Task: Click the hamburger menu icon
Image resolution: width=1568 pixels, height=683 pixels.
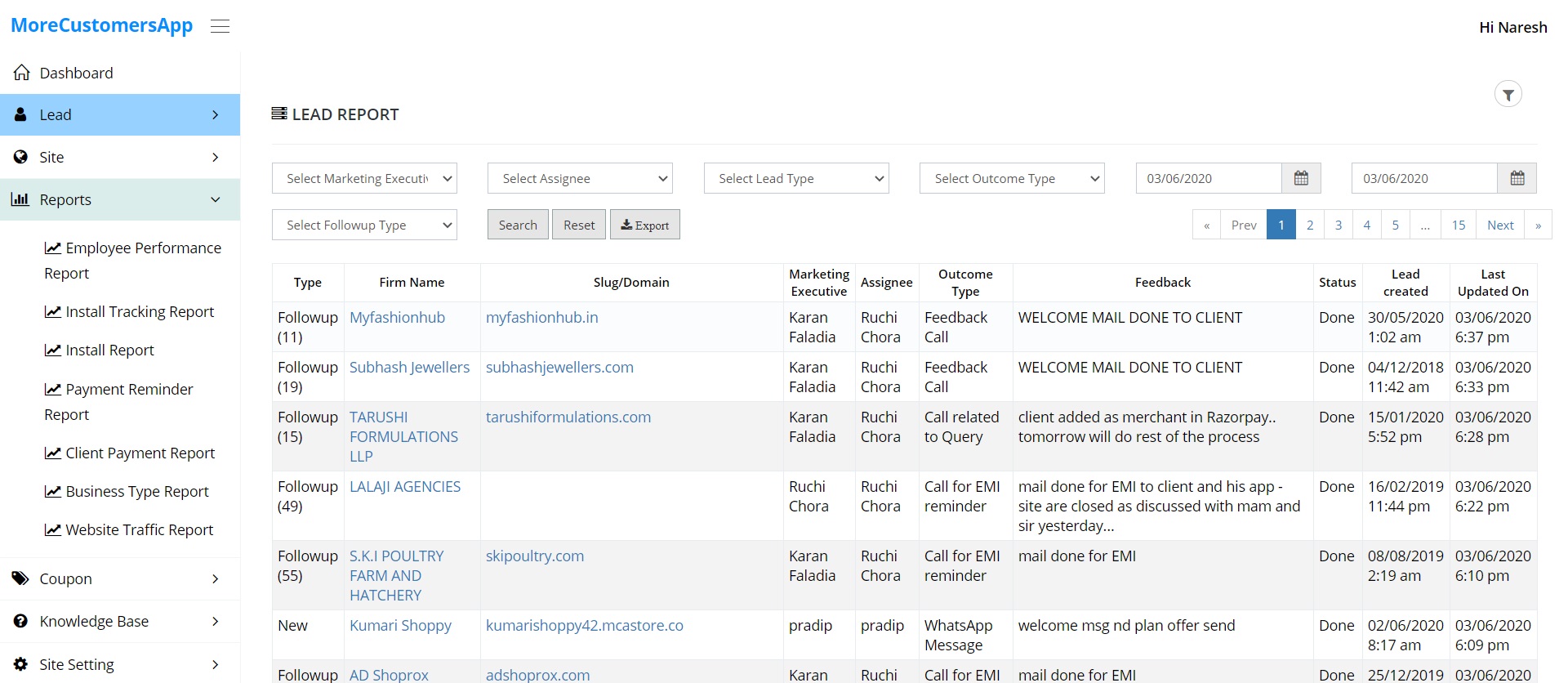Action: (220, 26)
